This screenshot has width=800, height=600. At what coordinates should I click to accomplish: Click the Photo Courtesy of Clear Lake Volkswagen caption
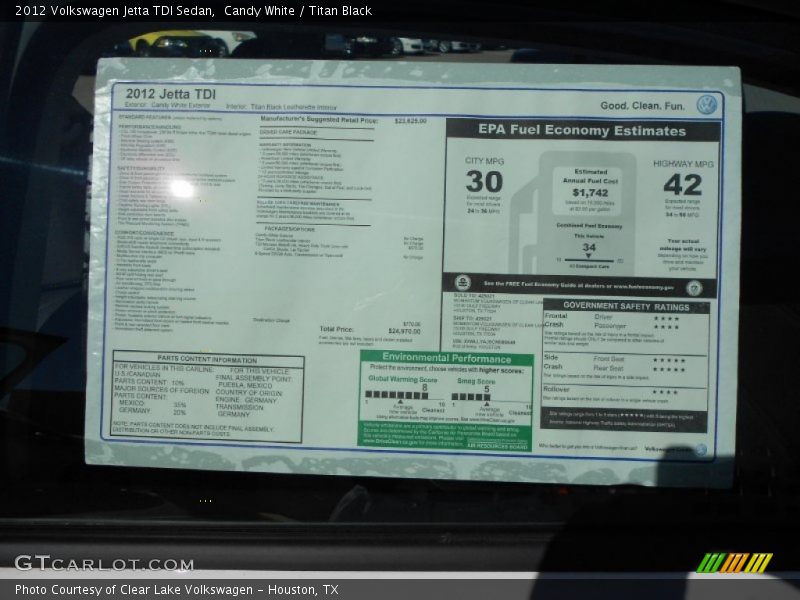click(177, 590)
